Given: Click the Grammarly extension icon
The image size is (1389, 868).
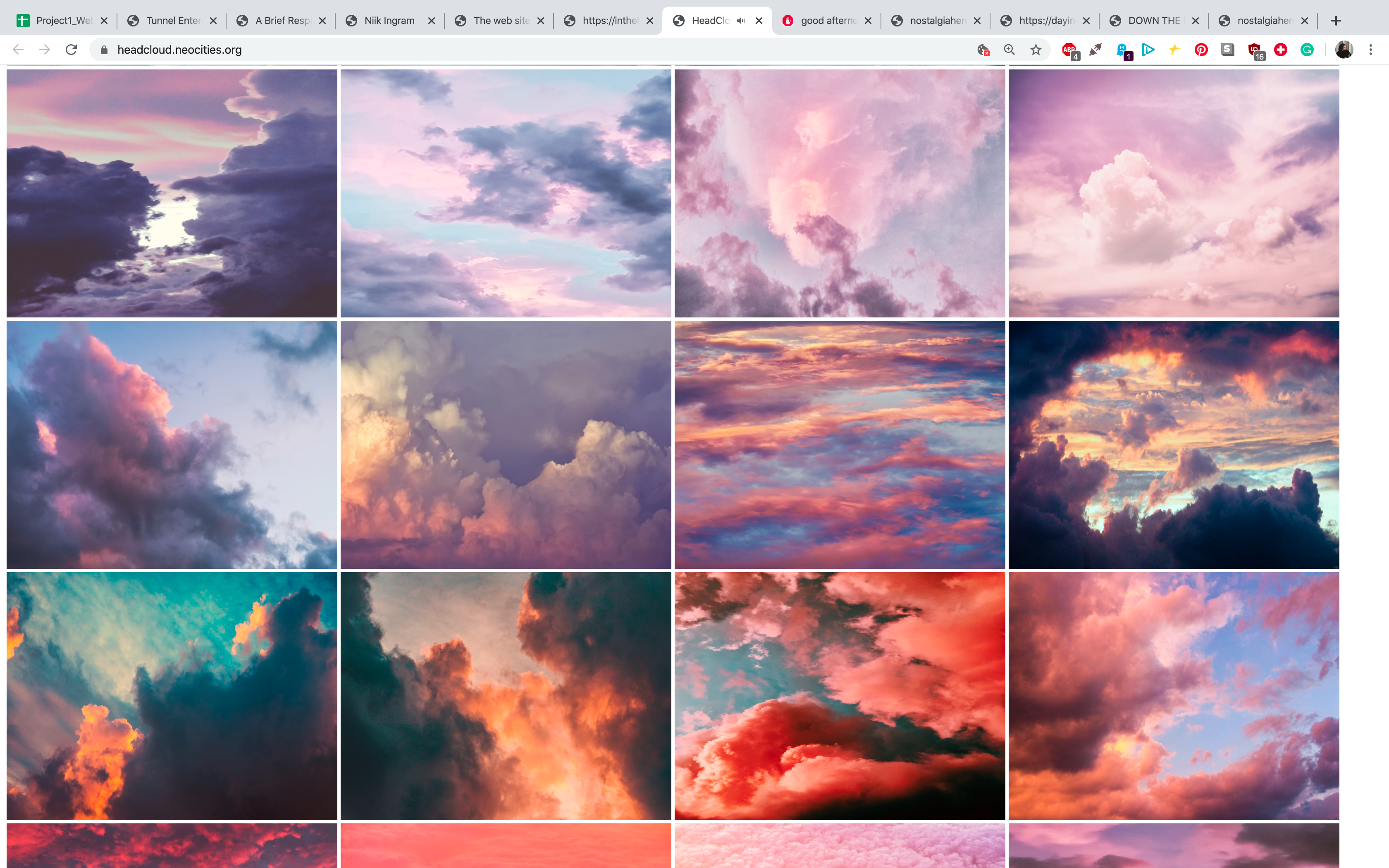Looking at the screenshot, I should [1307, 50].
